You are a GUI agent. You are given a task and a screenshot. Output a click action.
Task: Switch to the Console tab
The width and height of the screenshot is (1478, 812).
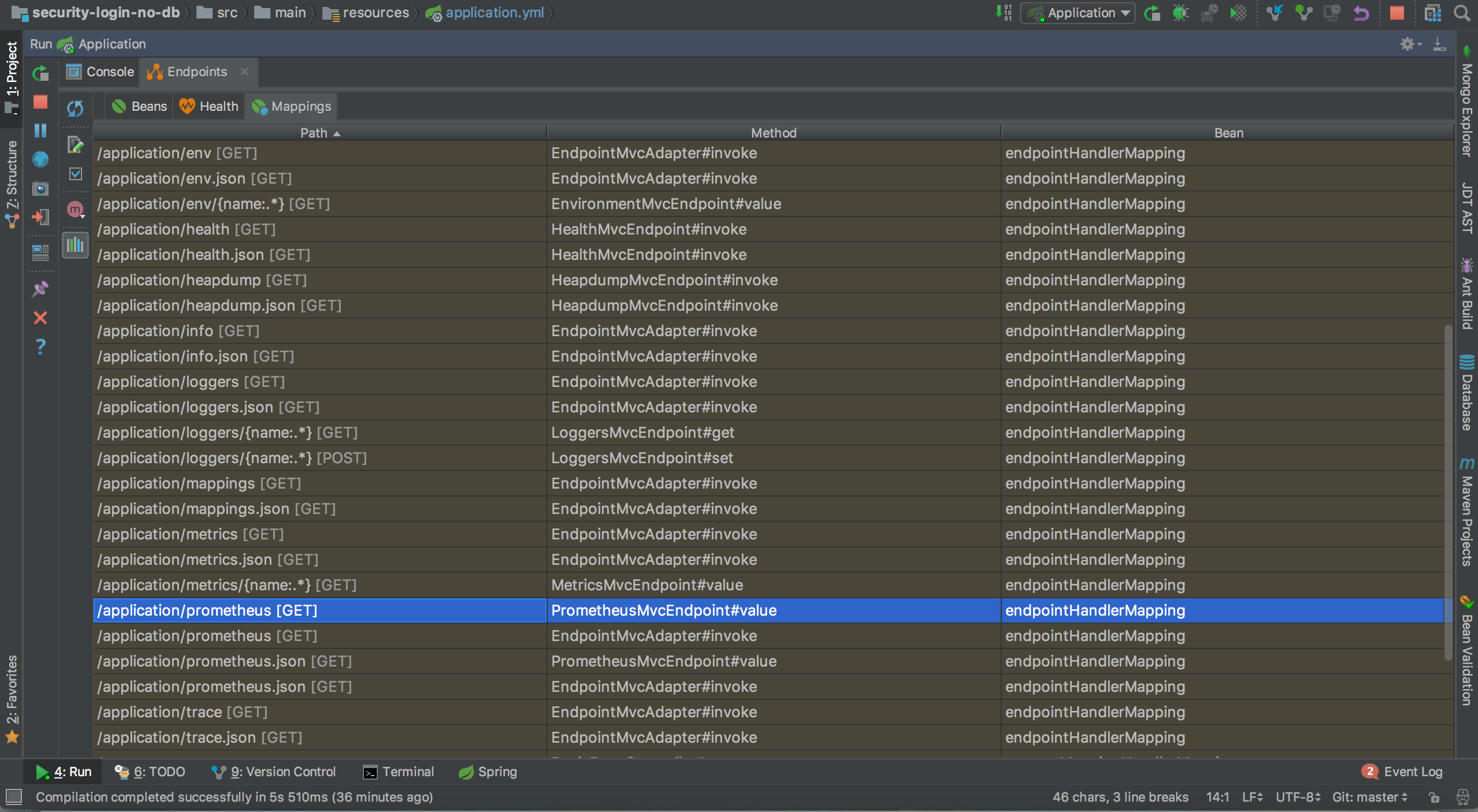(101, 72)
